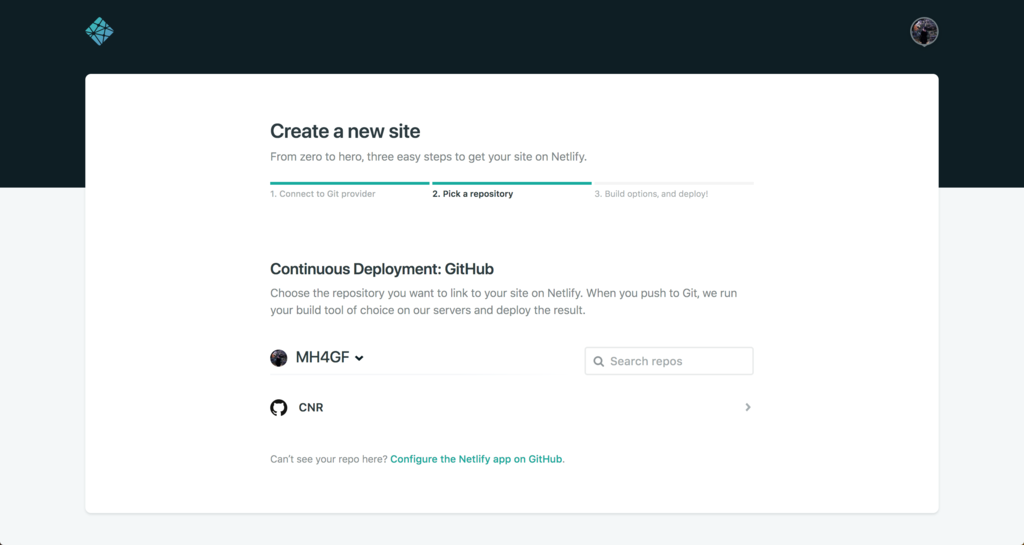The width and height of the screenshot is (1024, 545).
Task: Click the Netlify diamond logo
Action: (99, 31)
